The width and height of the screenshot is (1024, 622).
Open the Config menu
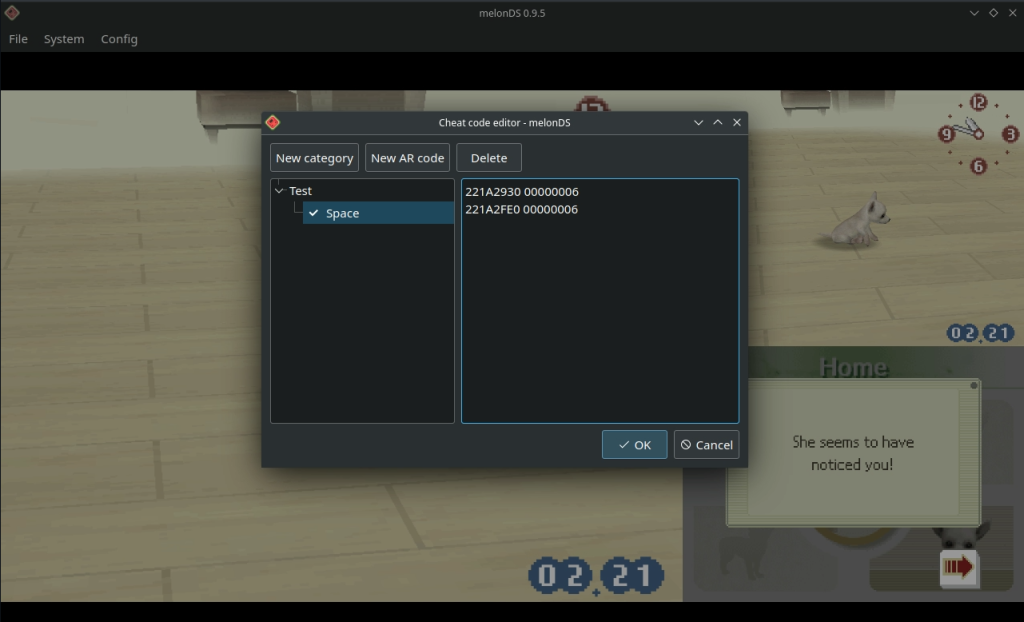click(119, 39)
